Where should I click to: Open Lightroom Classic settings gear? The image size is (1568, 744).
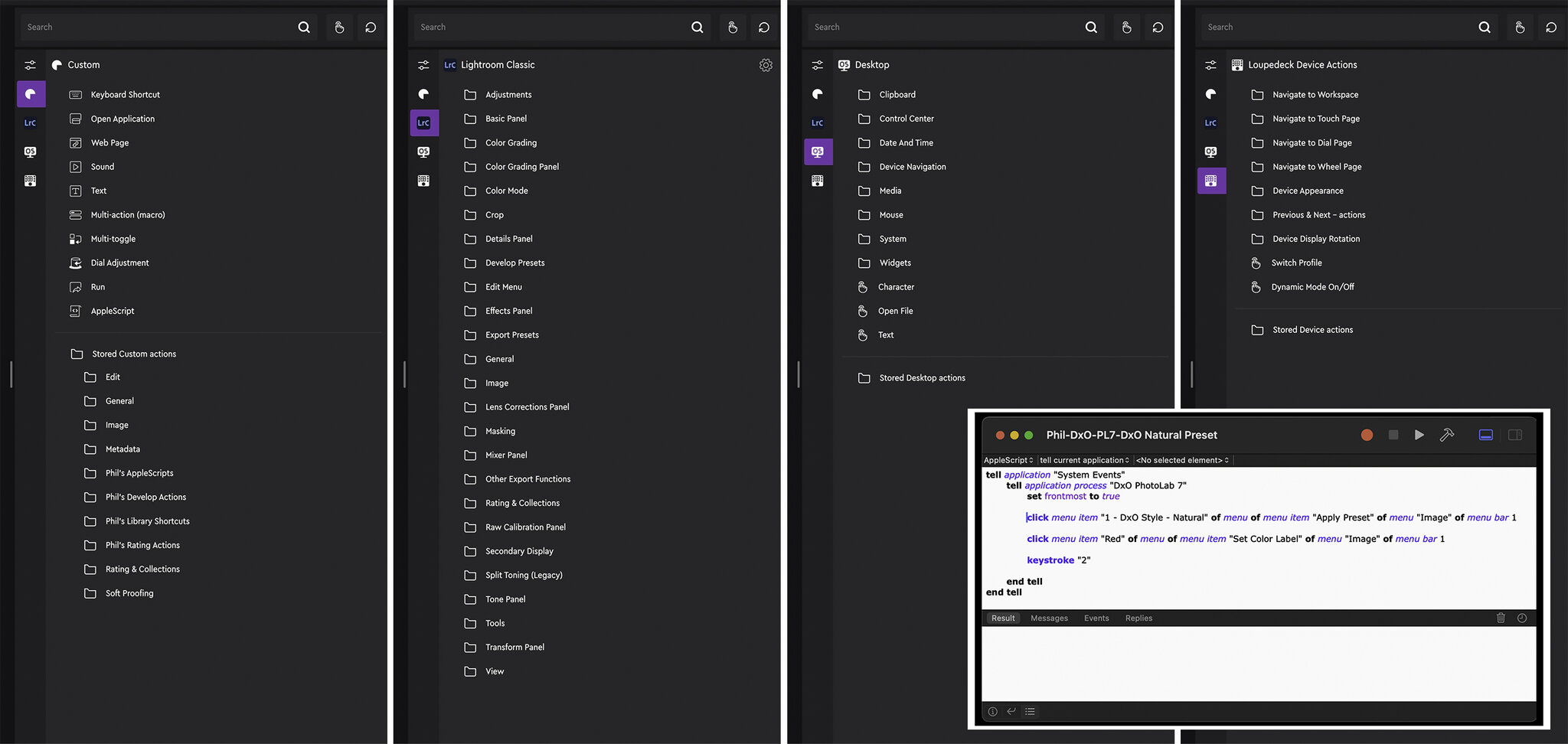coord(766,65)
